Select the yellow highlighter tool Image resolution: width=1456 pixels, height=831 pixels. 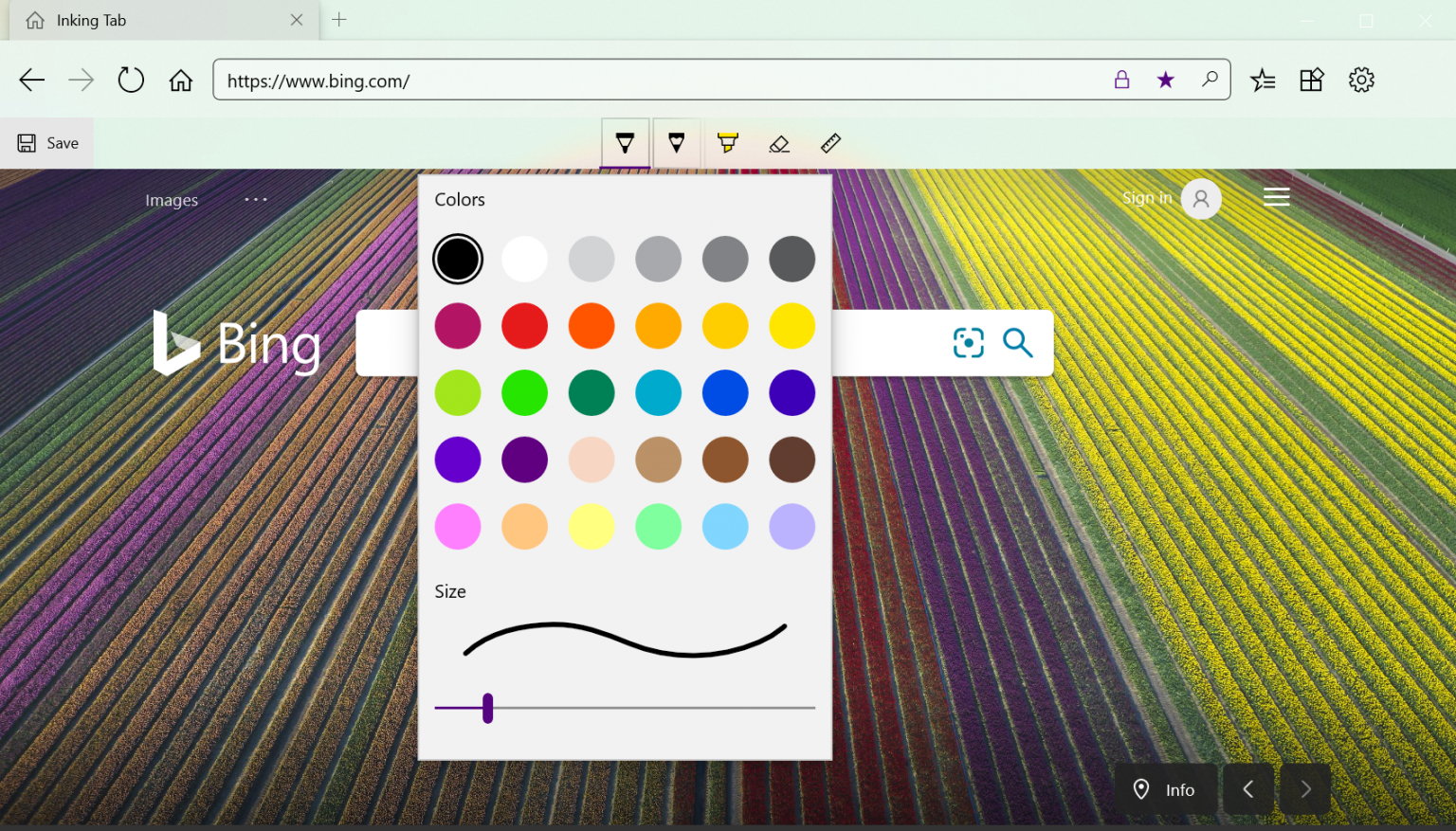point(727,143)
